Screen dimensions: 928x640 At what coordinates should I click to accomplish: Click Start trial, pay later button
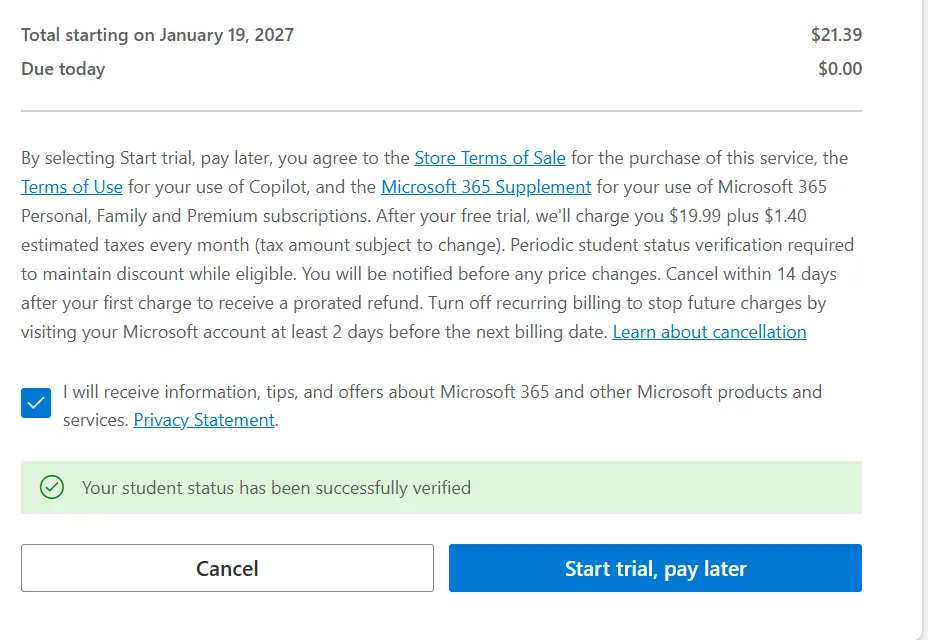(655, 568)
